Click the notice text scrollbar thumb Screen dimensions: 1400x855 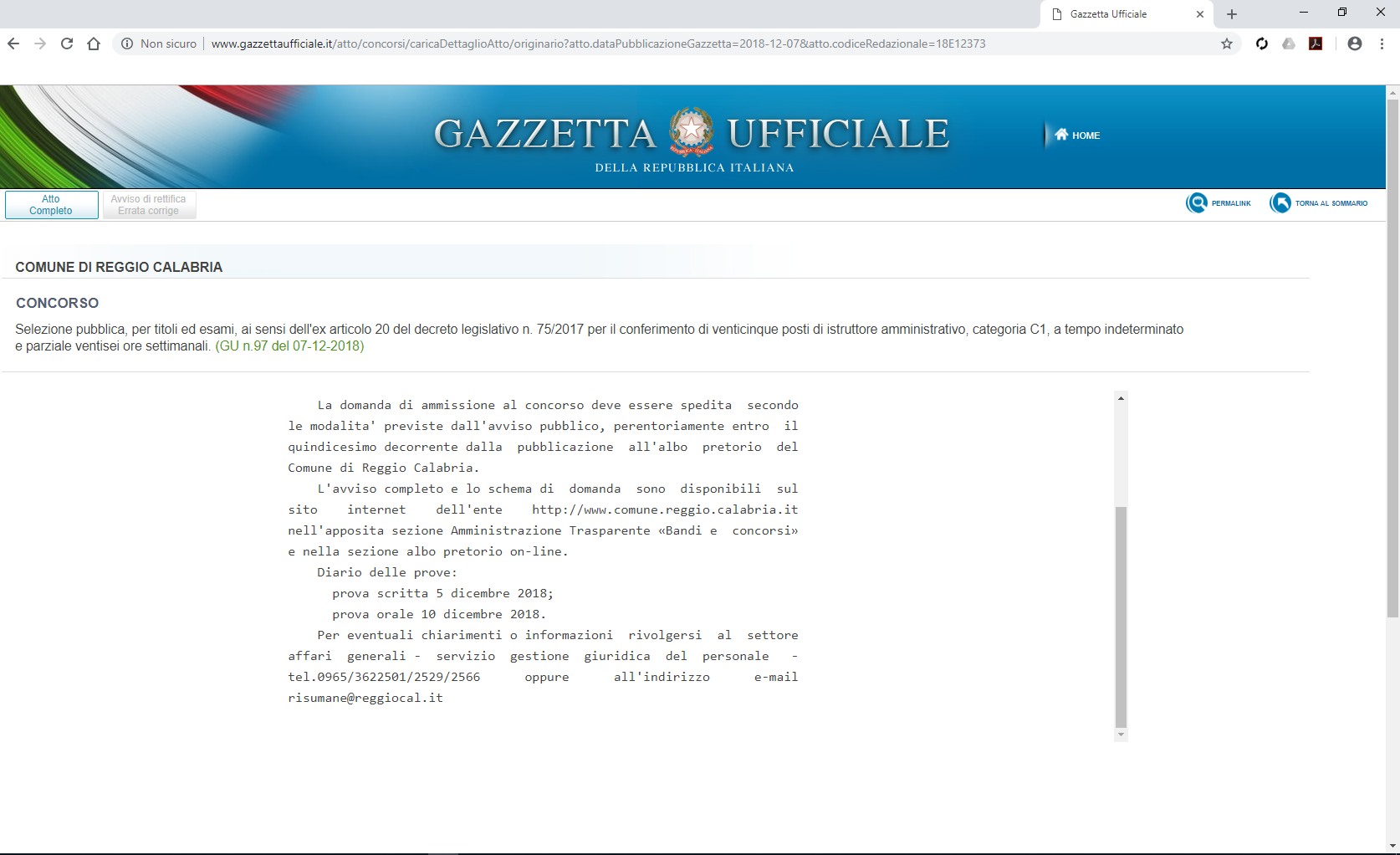click(x=1122, y=617)
